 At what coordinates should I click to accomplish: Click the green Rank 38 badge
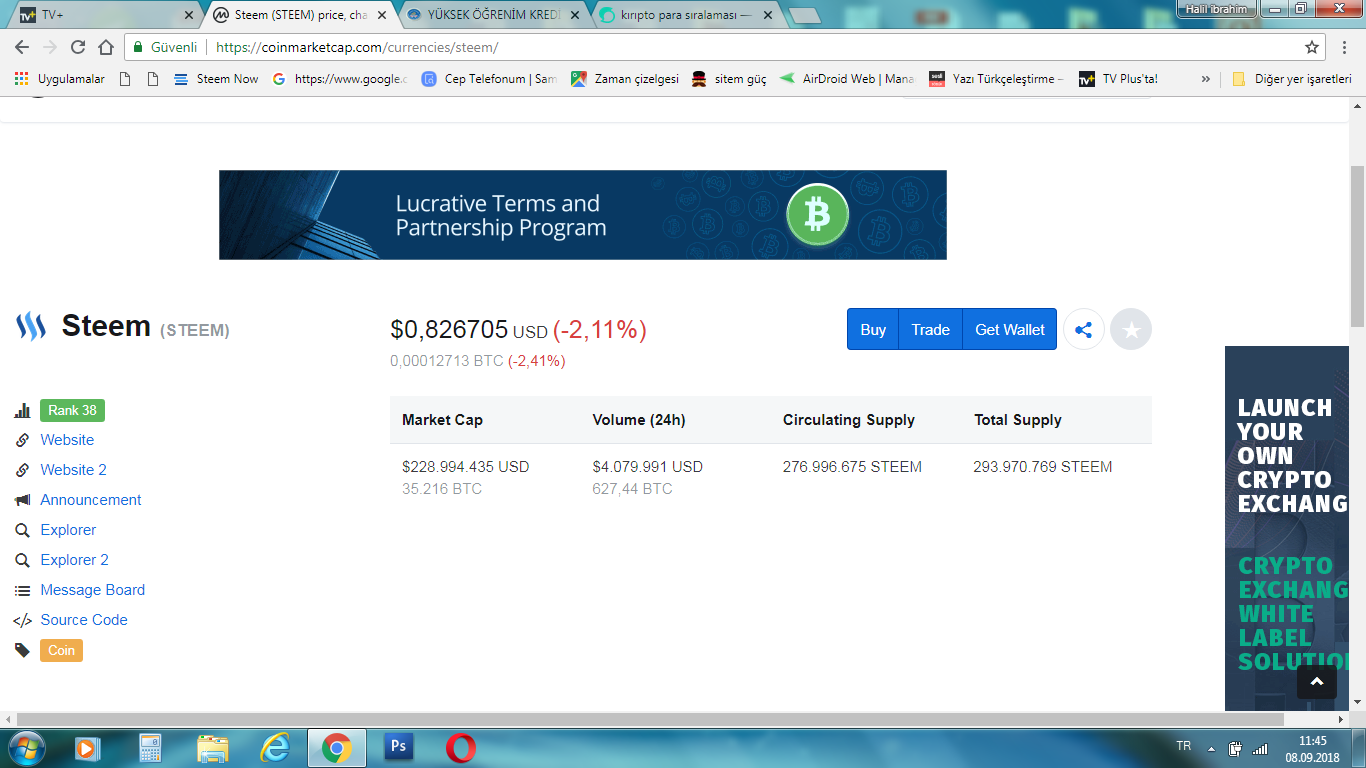(x=72, y=410)
